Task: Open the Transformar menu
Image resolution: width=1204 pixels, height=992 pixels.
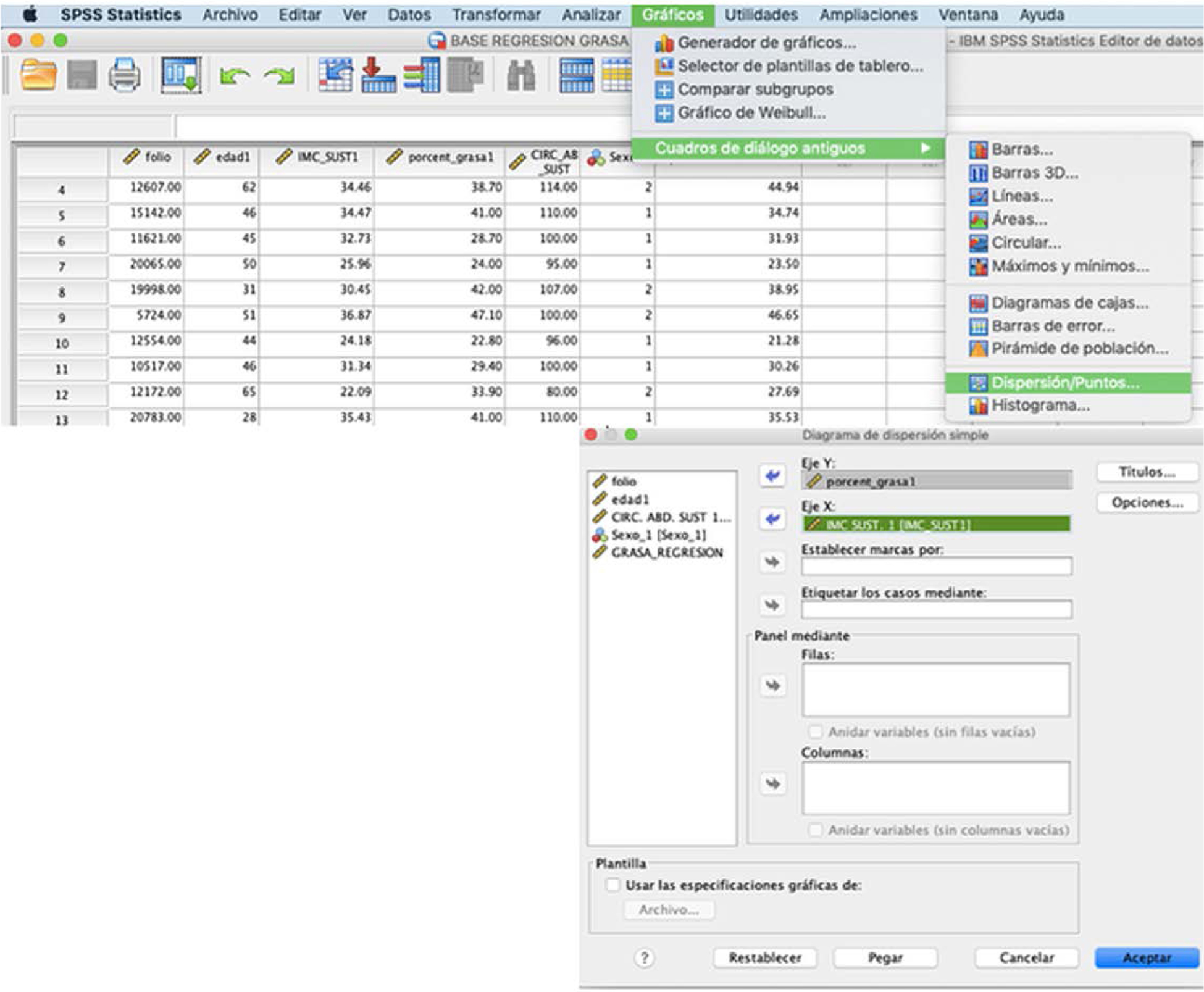Action: click(x=496, y=15)
